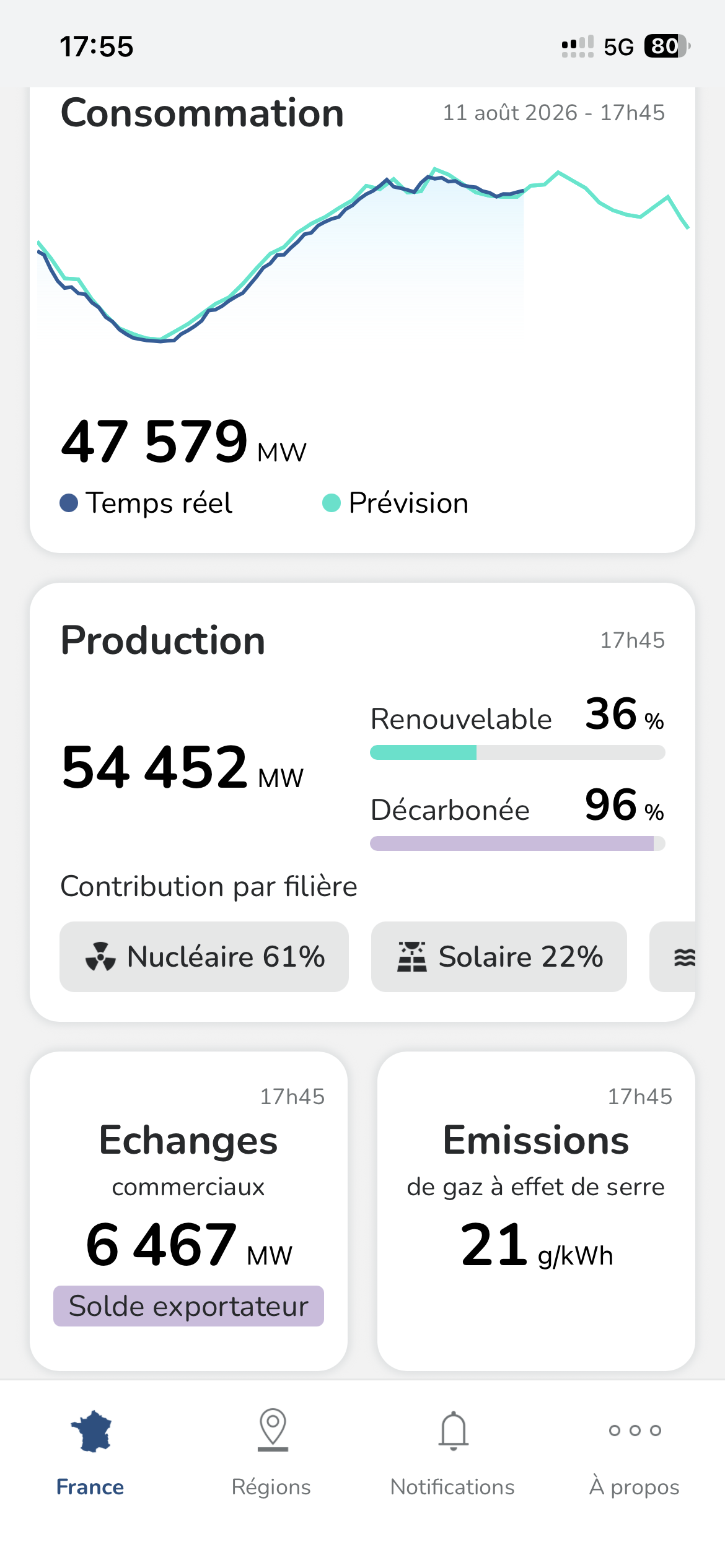Open Régions location pin icon
725x1568 pixels.
click(x=273, y=1430)
